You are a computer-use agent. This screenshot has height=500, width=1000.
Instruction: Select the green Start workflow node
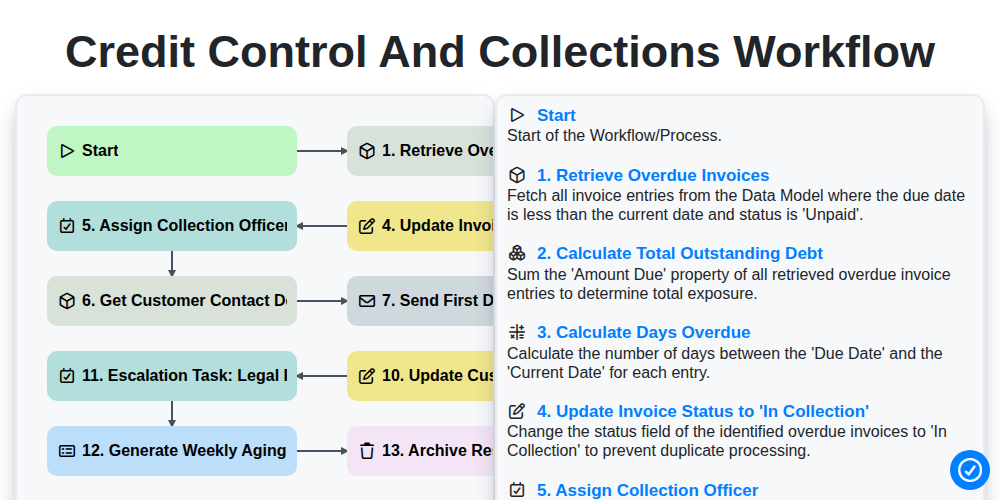[x=172, y=151]
